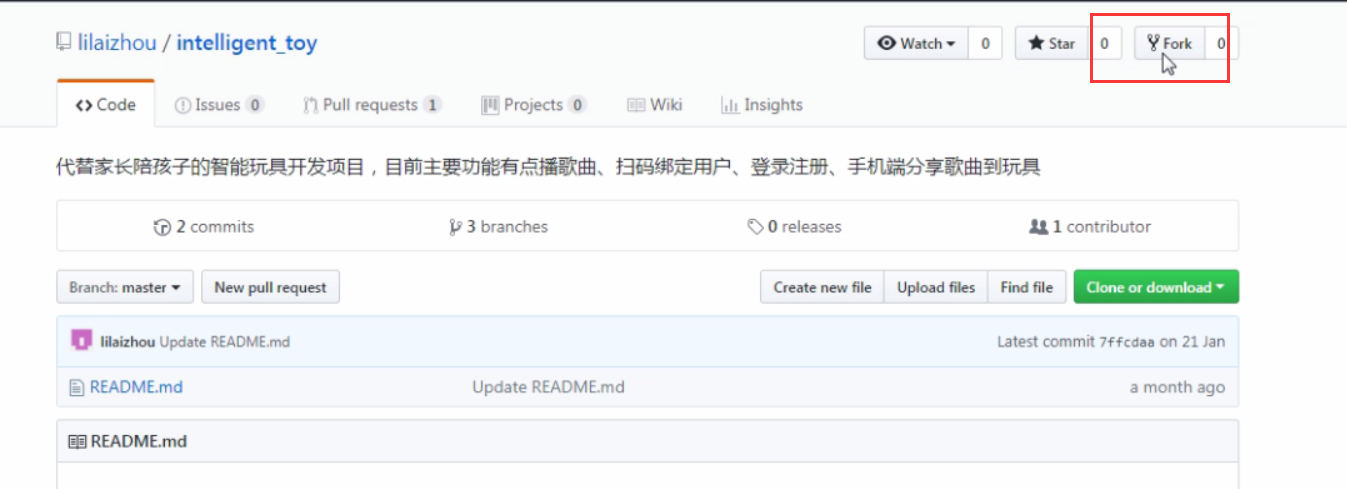Click the Upload files button
The image size is (1347, 489).
(x=936, y=287)
